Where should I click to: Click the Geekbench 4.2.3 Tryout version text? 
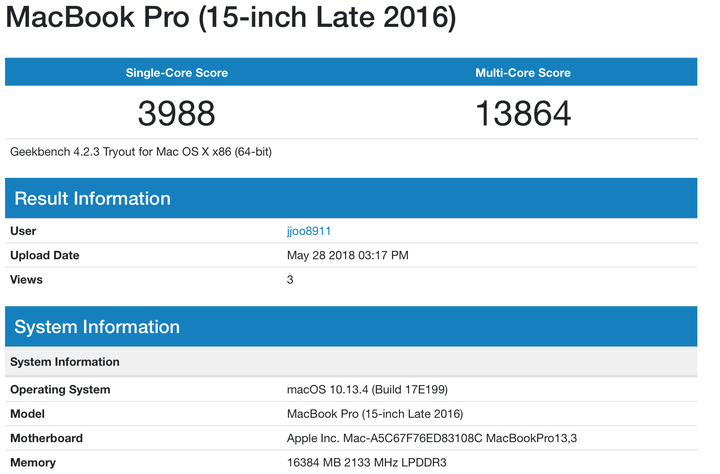pyautogui.click(x=141, y=152)
